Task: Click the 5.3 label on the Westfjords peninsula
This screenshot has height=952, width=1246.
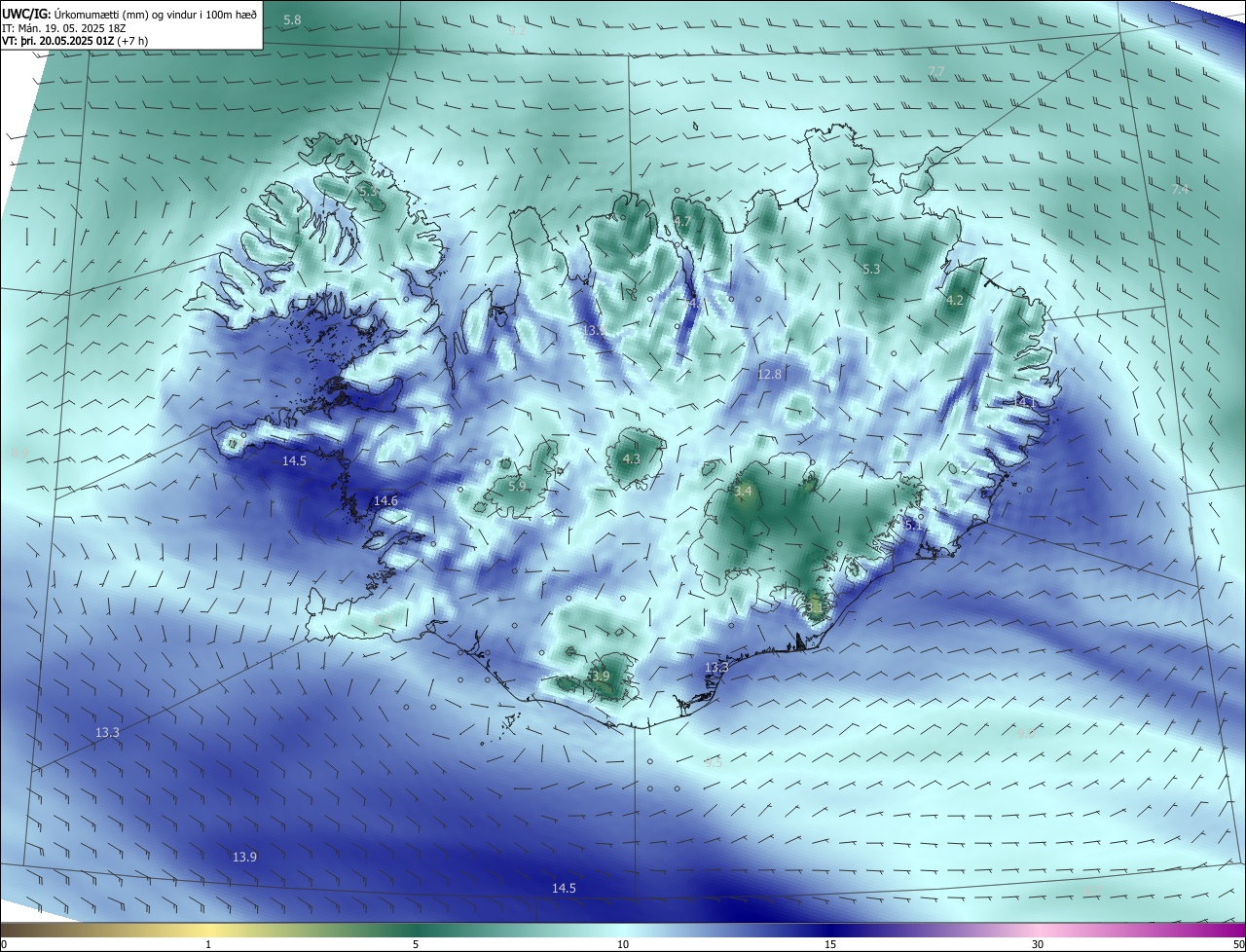Action: pos(368,192)
